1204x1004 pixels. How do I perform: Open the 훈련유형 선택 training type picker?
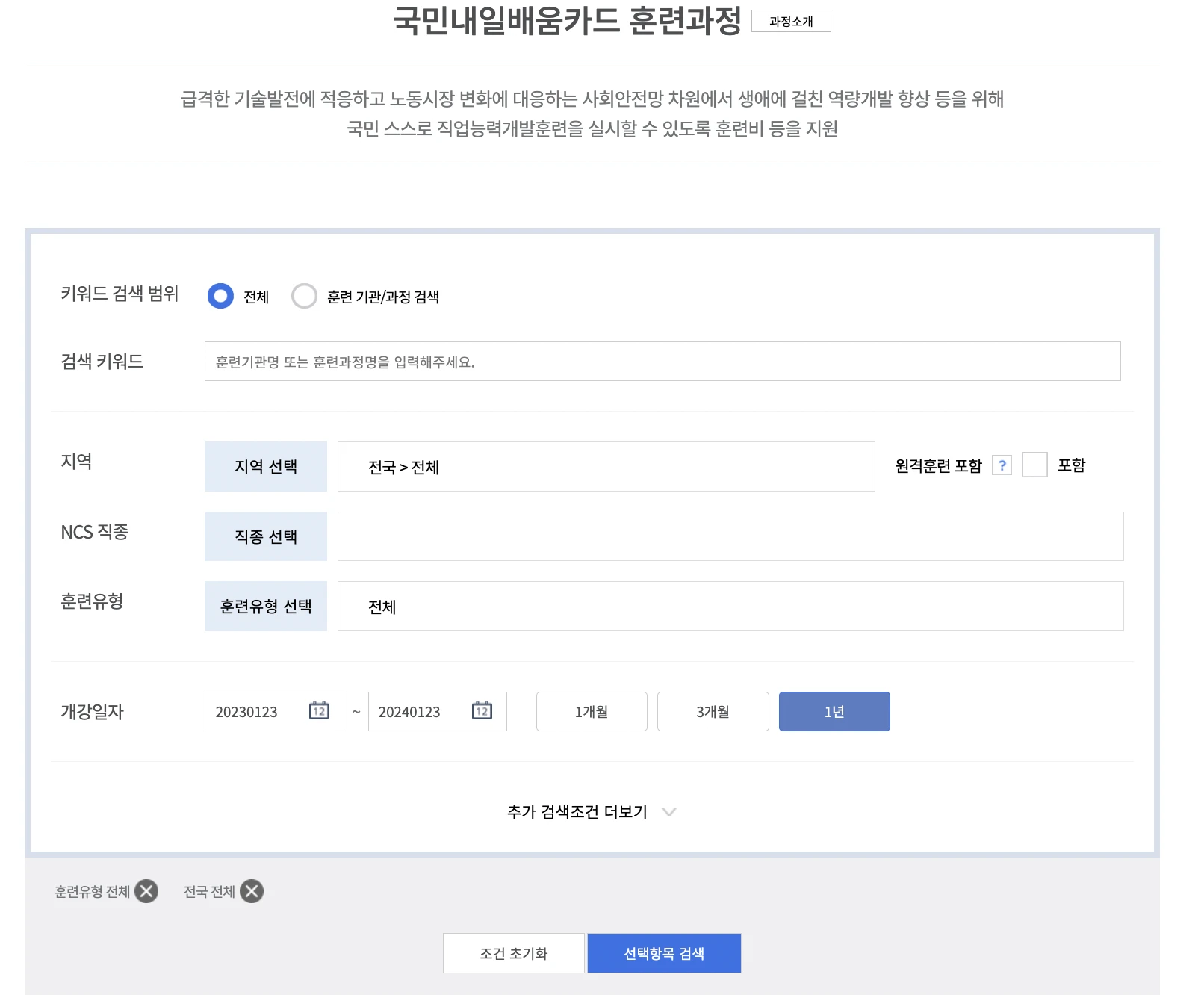(265, 606)
